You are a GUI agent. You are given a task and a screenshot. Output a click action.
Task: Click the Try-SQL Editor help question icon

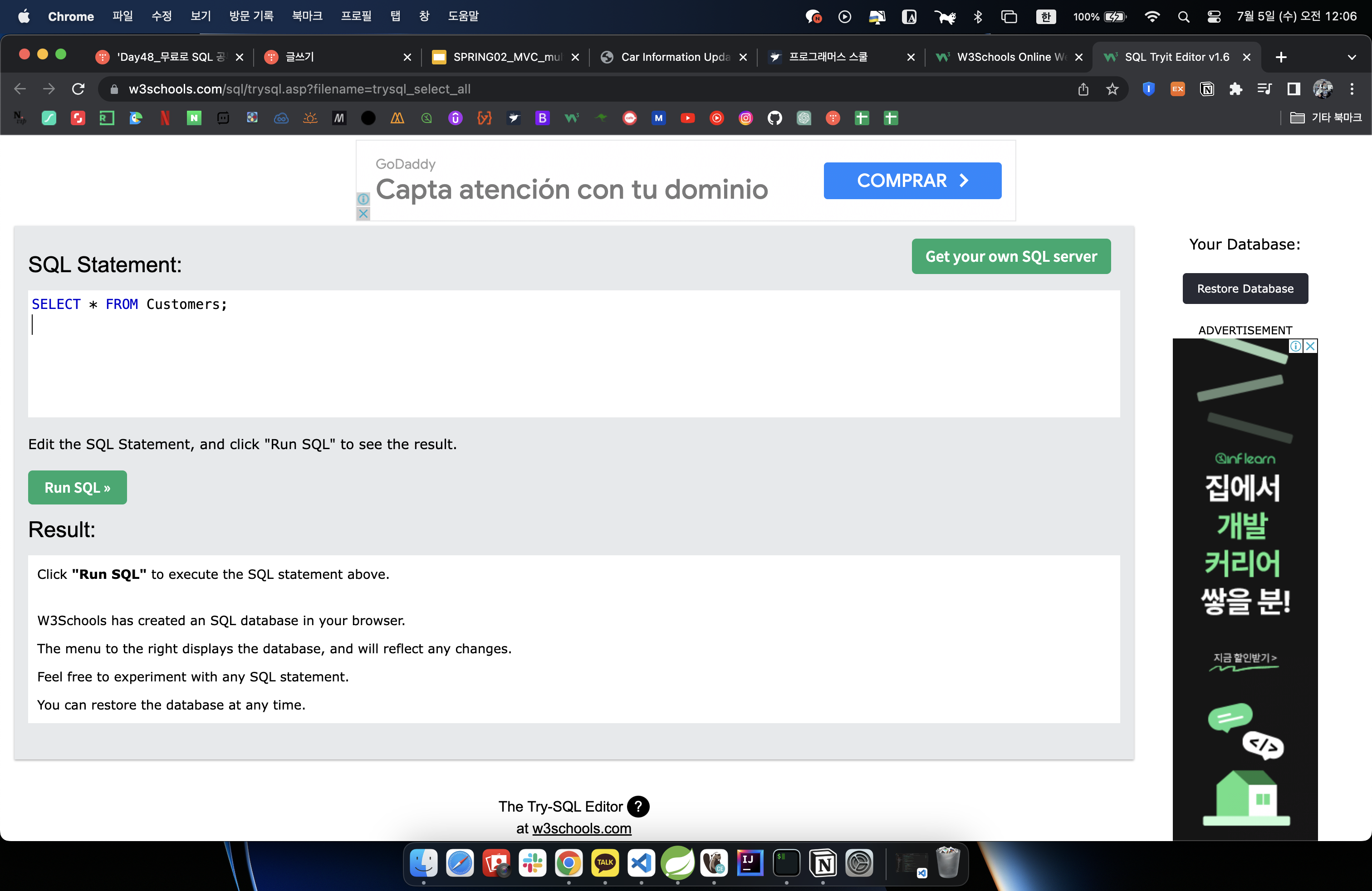pos(637,806)
